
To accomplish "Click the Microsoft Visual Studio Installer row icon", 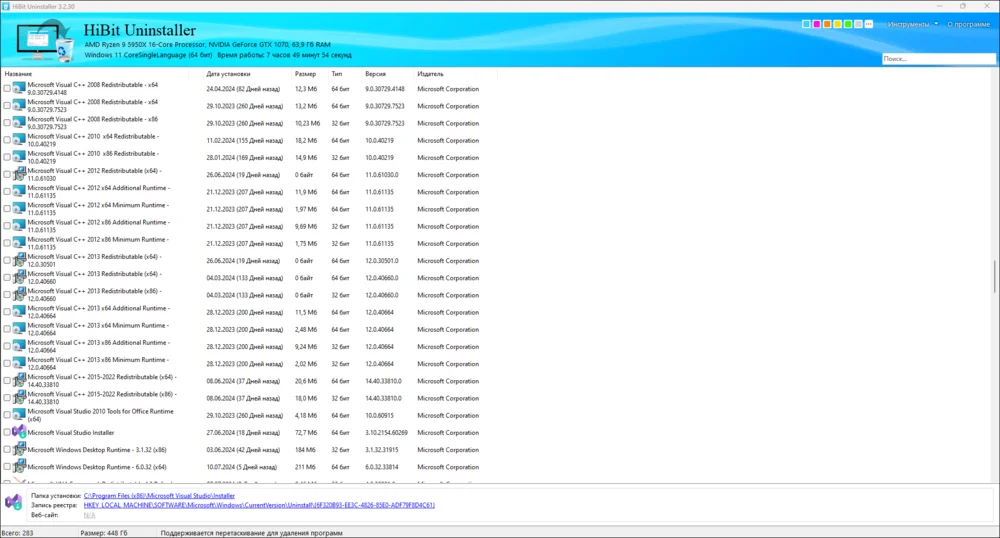I will tap(19, 432).
